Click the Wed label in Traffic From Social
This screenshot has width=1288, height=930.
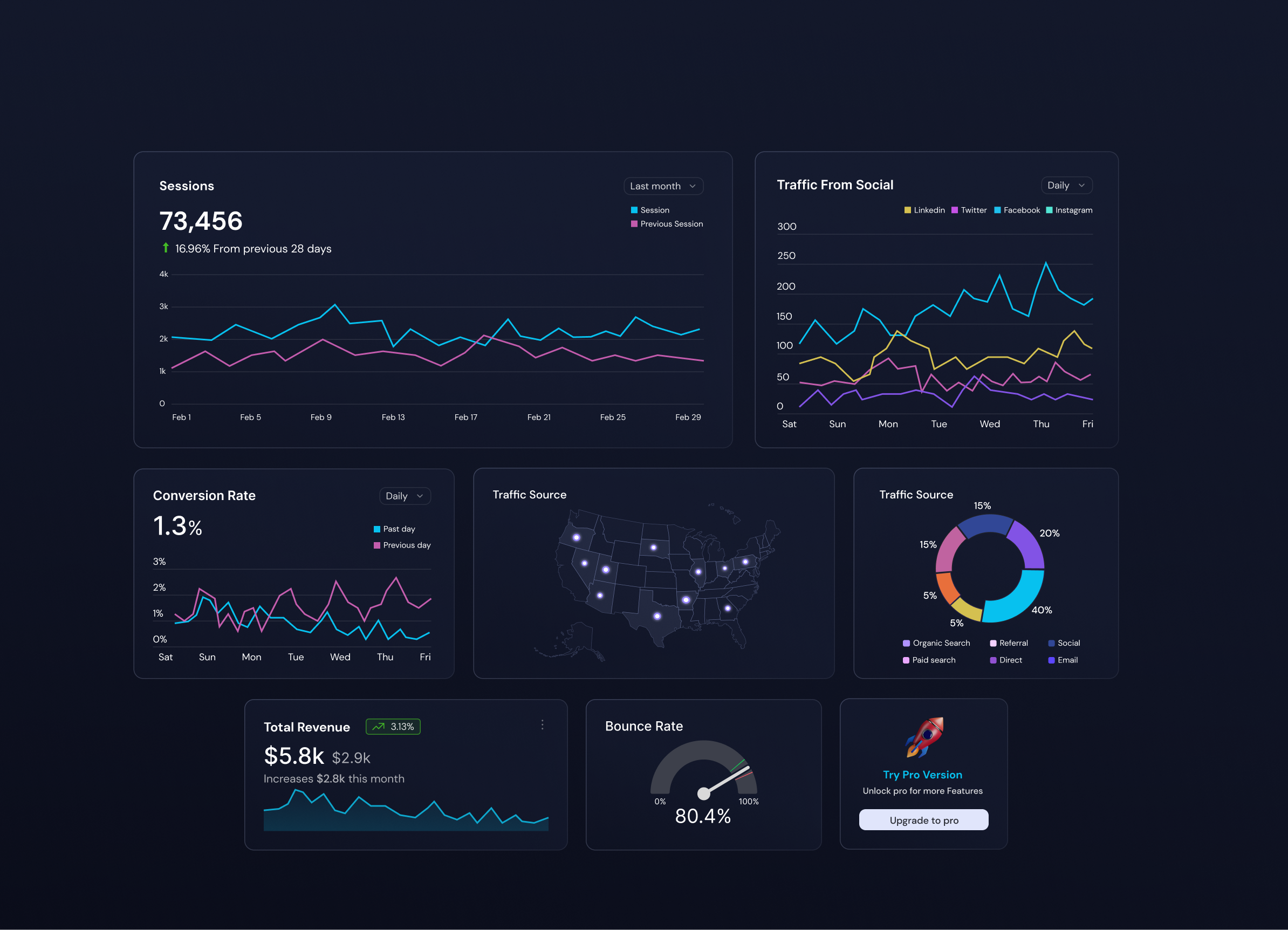pyautogui.click(x=990, y=424)
